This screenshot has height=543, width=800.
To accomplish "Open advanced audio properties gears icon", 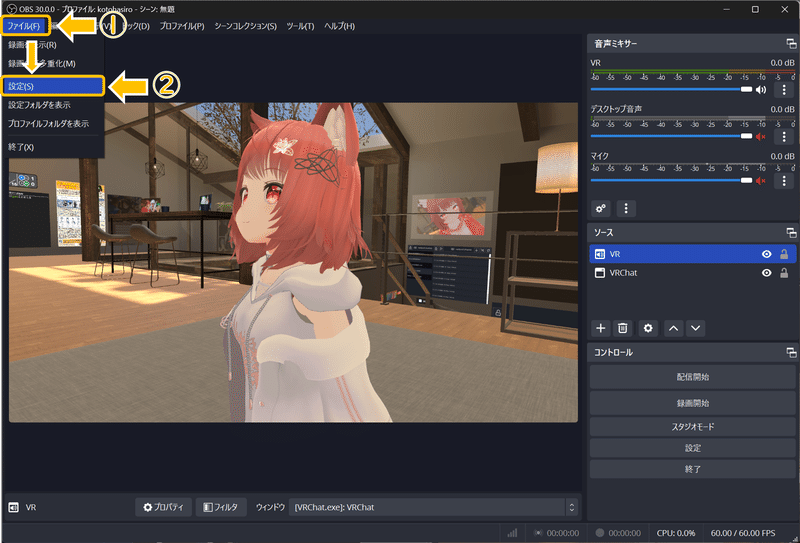I will pos(601,208).
